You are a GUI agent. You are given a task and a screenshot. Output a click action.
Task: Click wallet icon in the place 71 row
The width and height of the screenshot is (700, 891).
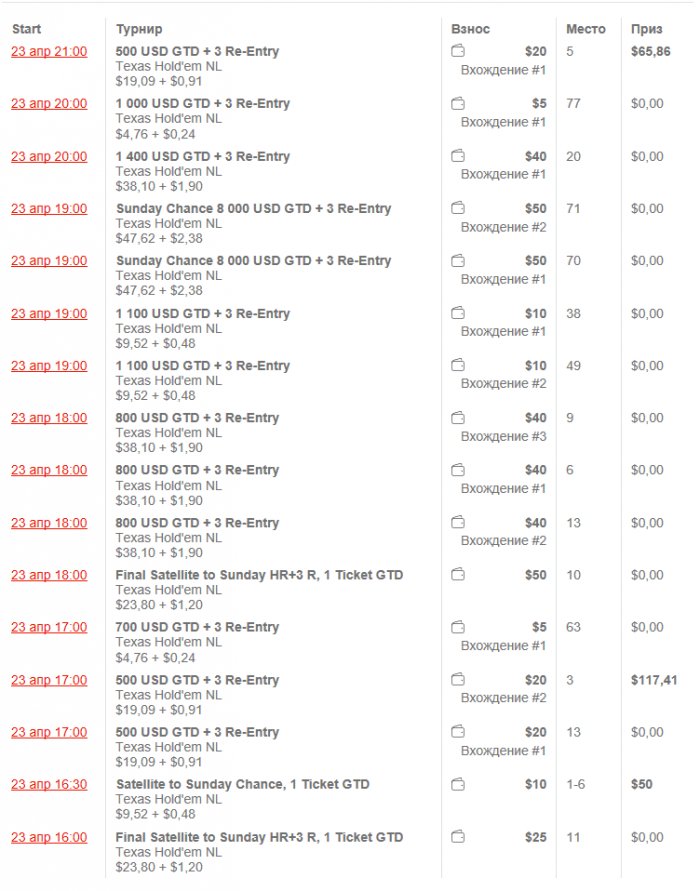click(458, 208)
